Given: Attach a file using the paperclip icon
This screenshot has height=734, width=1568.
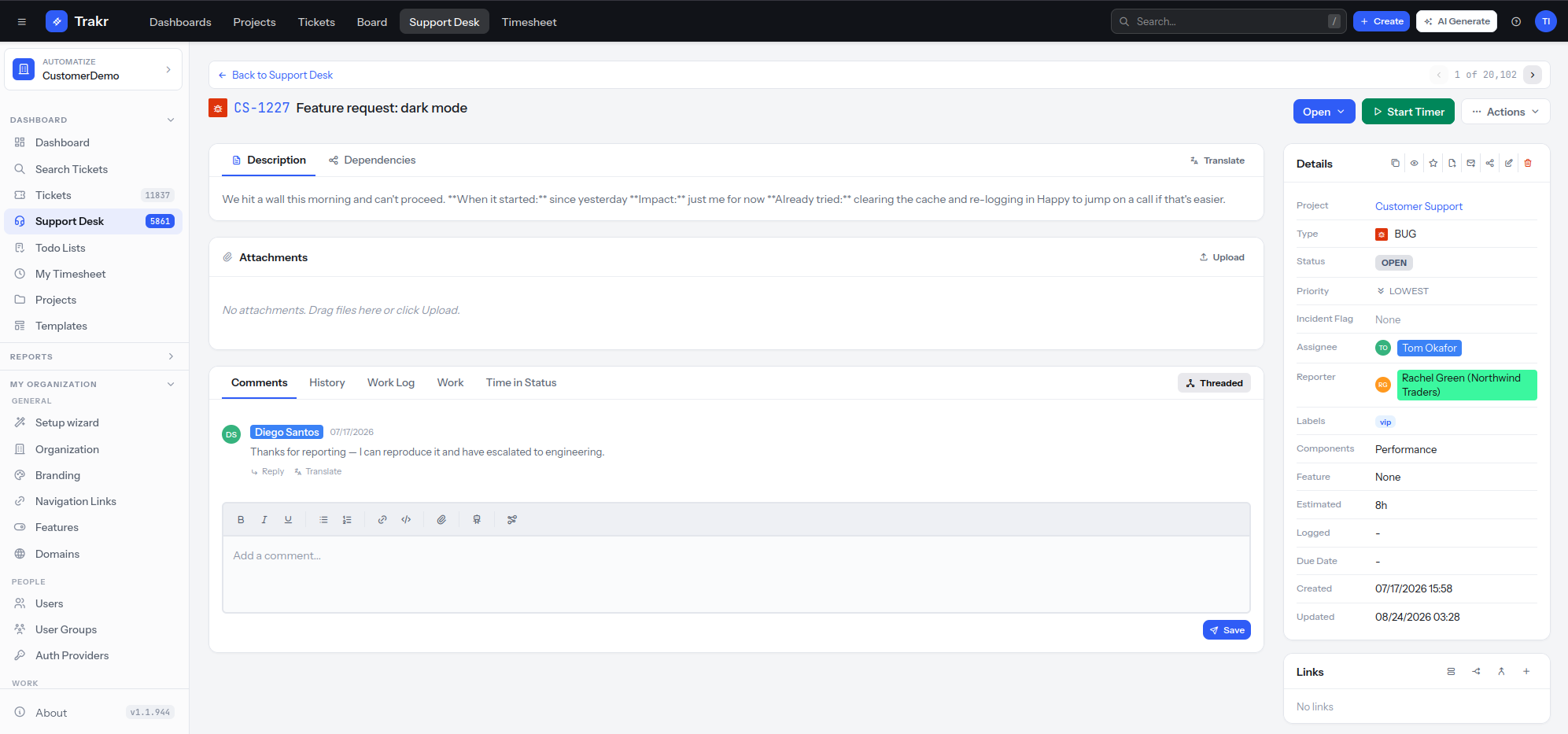Looking at the screenshot, I should [x=441, y=519].
